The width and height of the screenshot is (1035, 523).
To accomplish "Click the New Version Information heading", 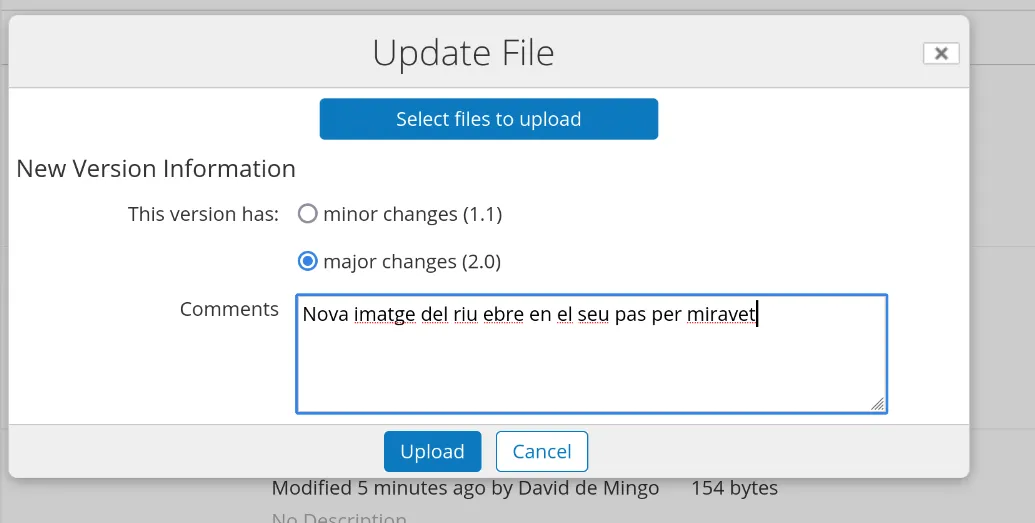I will [156, 168].
